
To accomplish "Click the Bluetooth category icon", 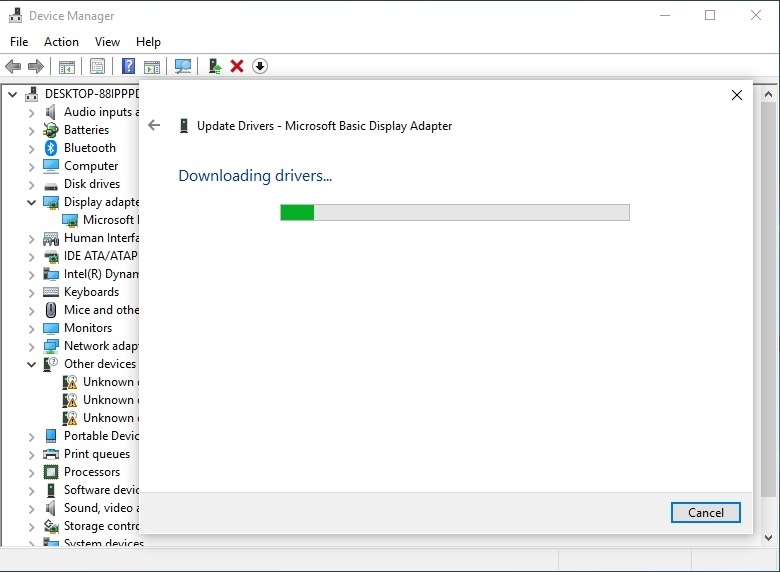I will [x=51, y=148].
